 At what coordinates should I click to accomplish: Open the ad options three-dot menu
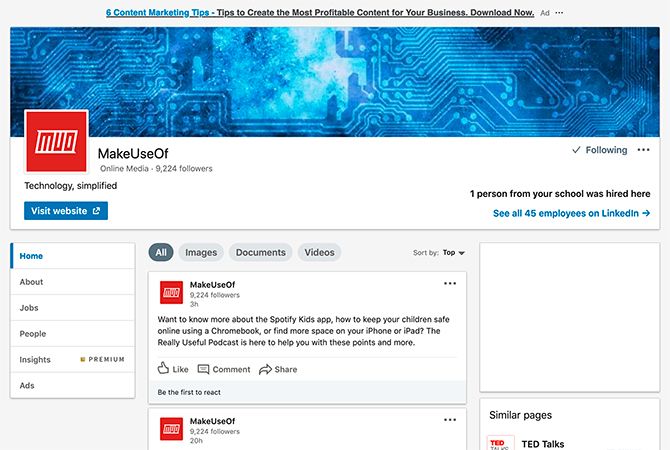pos(559,13)
